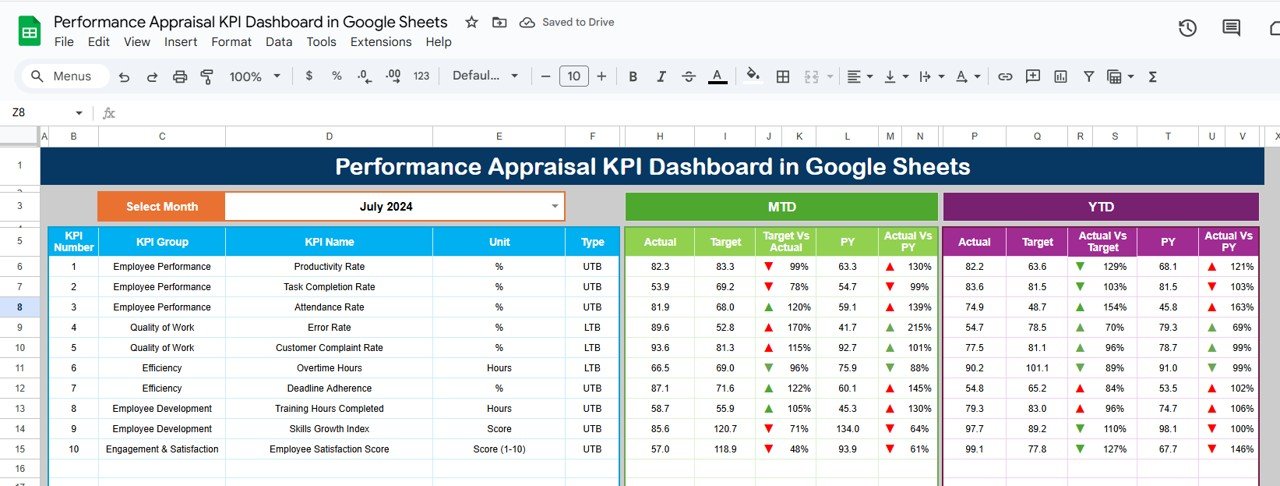Increase font size with plus
This screenshot has width=1280, height=486.
[x=602, y=76]
